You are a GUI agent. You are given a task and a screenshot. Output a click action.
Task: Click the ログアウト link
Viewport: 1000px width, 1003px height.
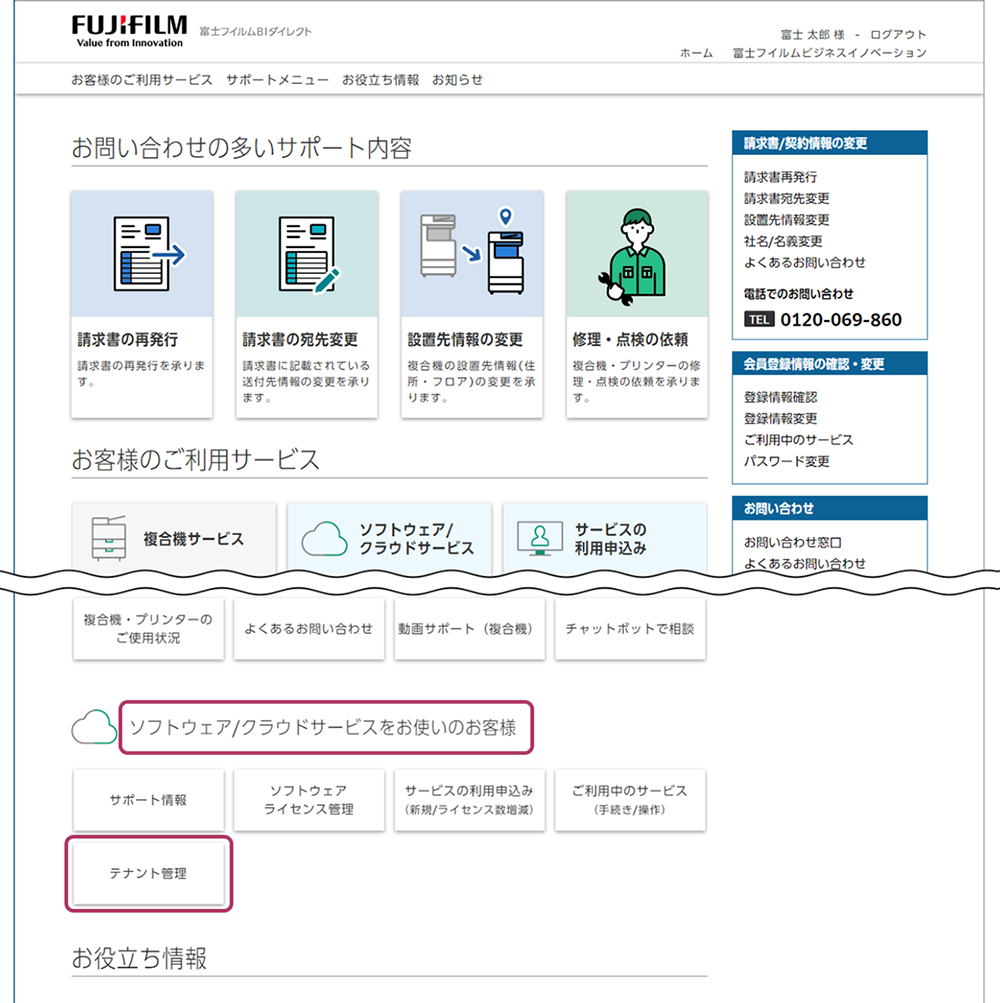click(x=898, y=35)
